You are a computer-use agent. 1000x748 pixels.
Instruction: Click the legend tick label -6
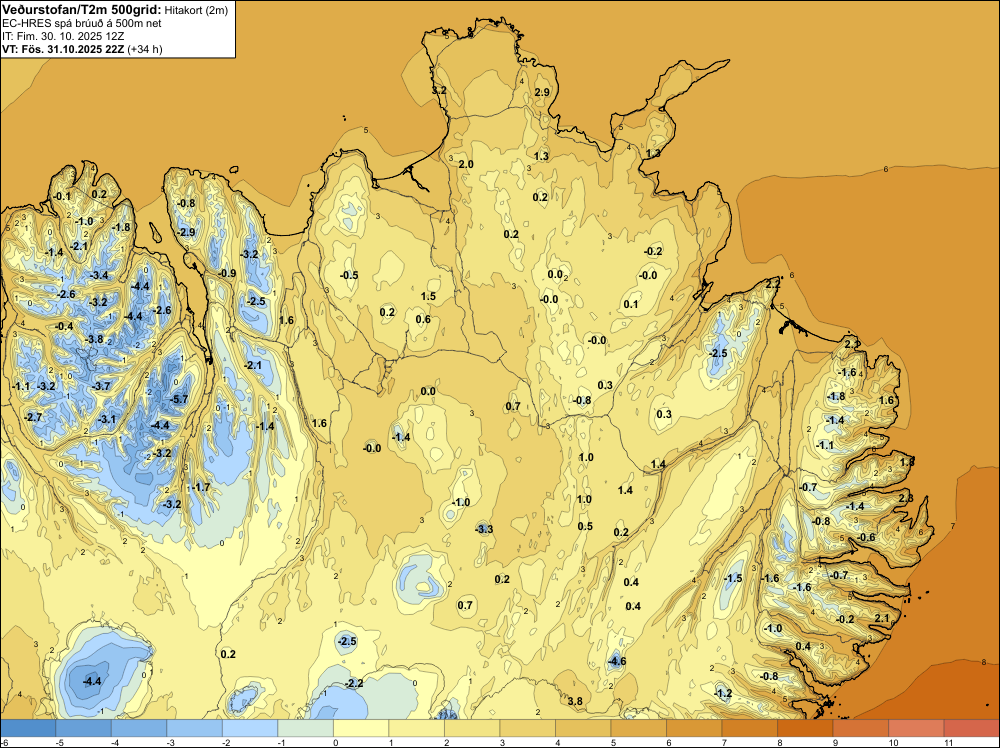(x=4, y=742)
